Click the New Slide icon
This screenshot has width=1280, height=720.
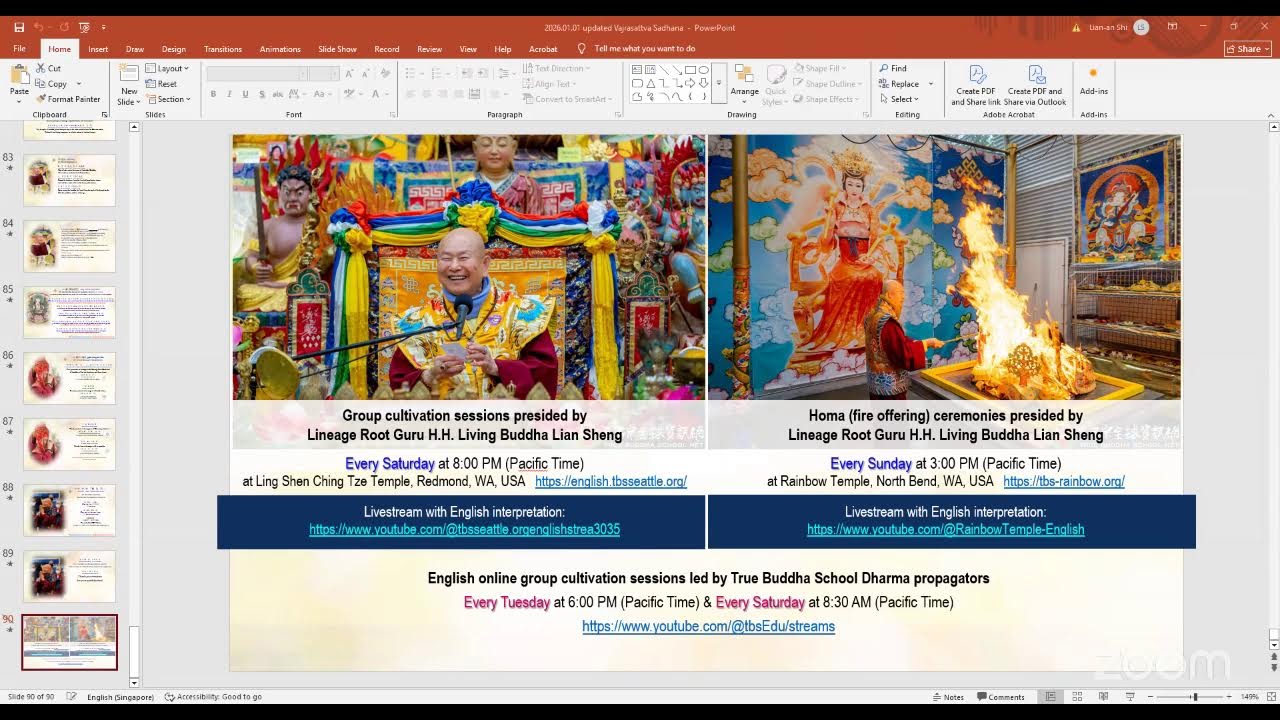129,75
